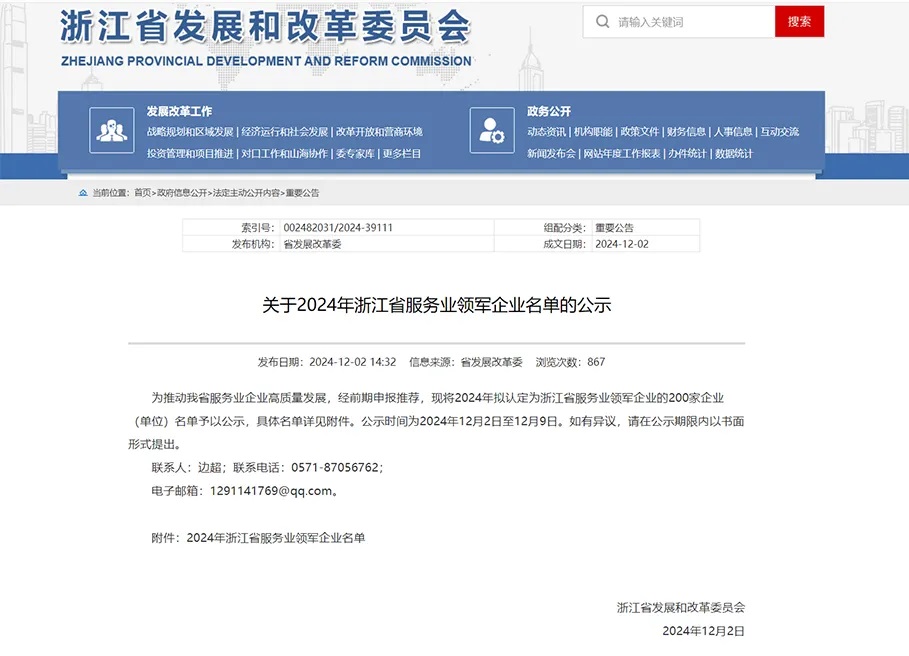Click the home icon beside 当前位置
The width and height of the screenshot is (909, 656).
click(x=83, y=193)
